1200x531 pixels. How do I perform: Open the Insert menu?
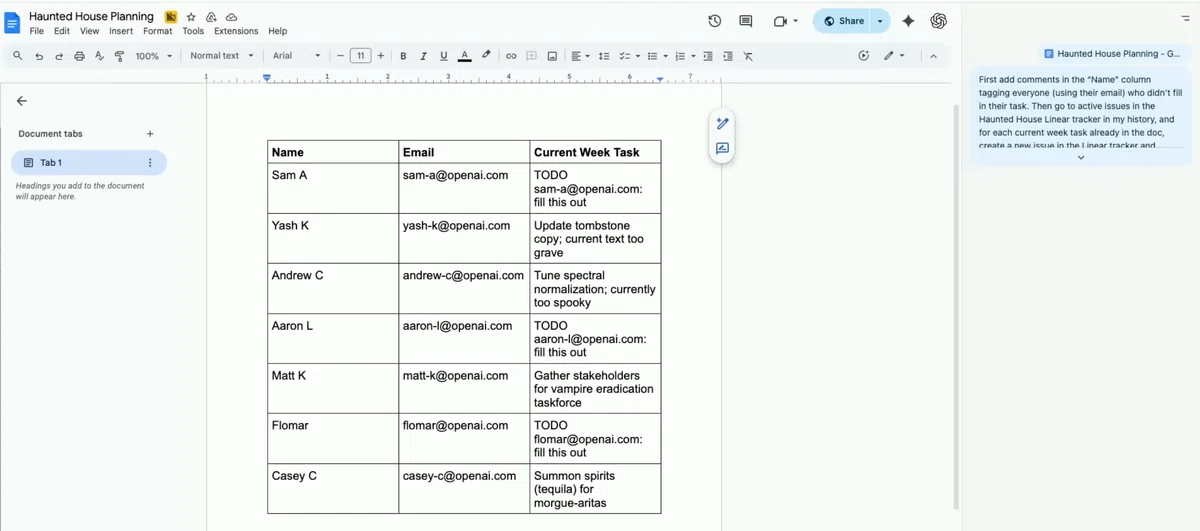(121, 31)
